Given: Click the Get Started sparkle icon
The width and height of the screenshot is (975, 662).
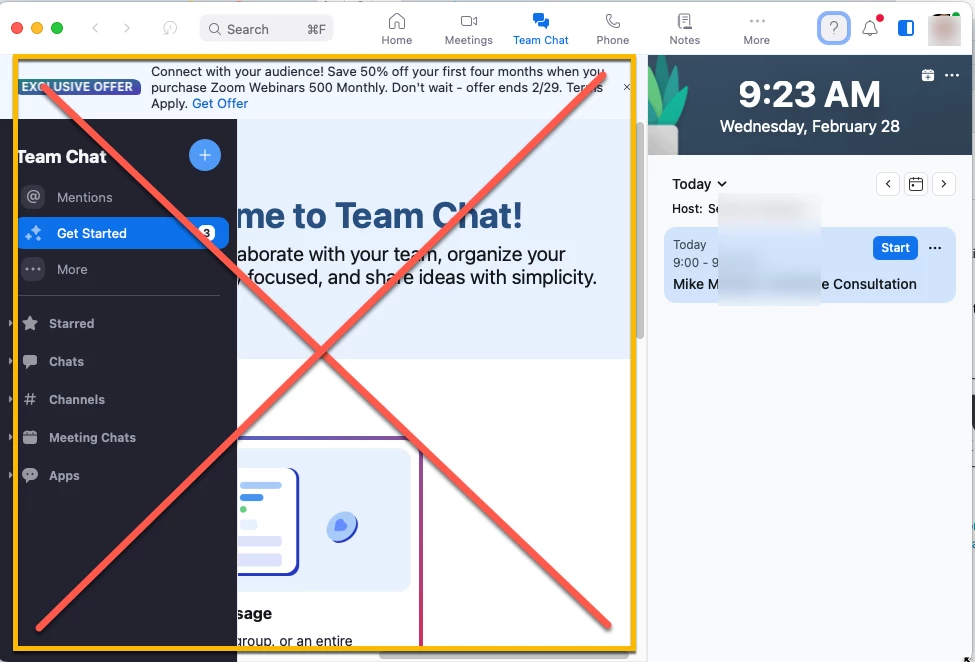Looking at the screenshot, I should click(x=34, y=233).
